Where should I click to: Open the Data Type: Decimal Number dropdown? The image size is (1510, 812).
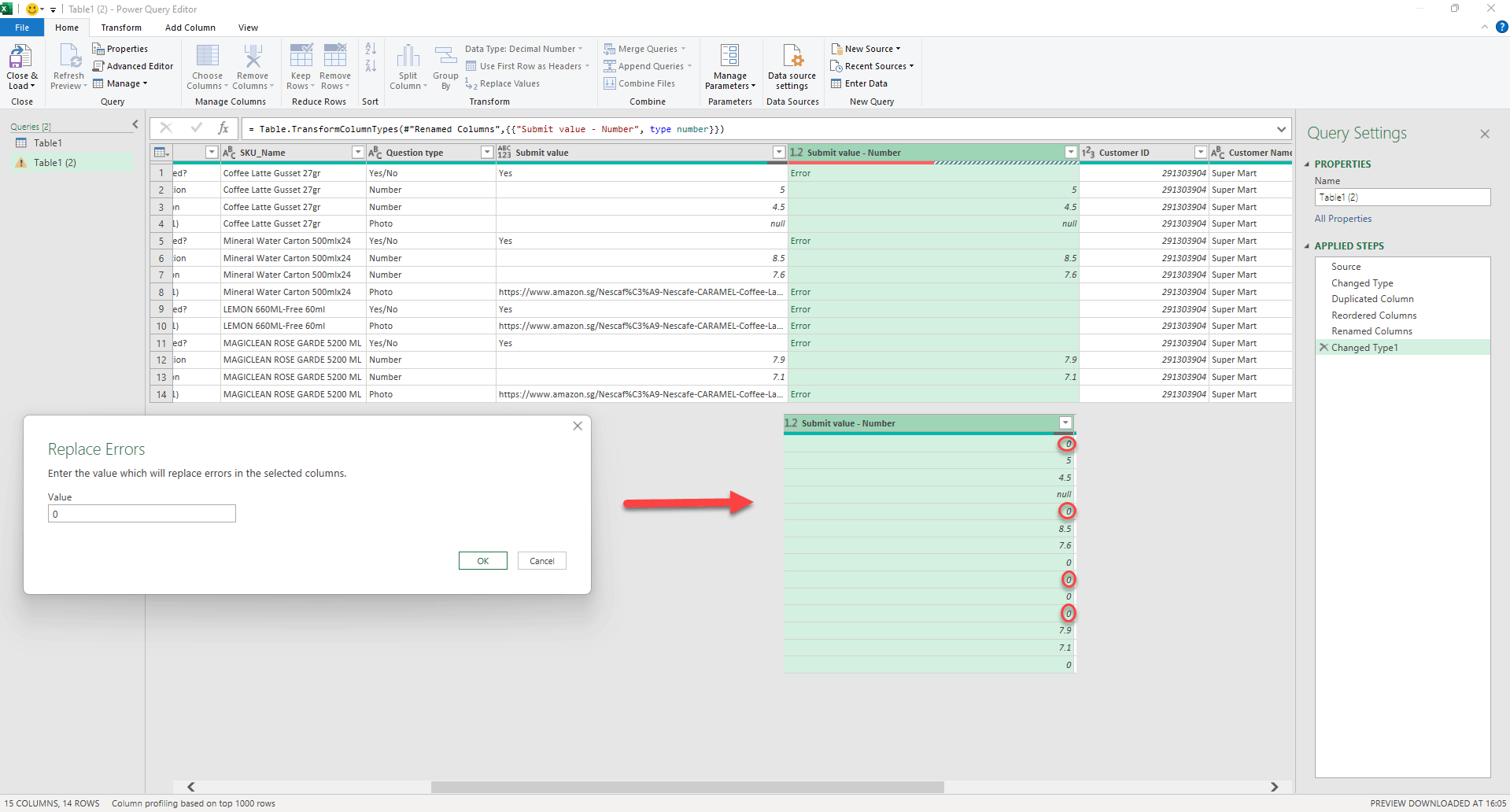pyautogui.click(x=524, y=49)
